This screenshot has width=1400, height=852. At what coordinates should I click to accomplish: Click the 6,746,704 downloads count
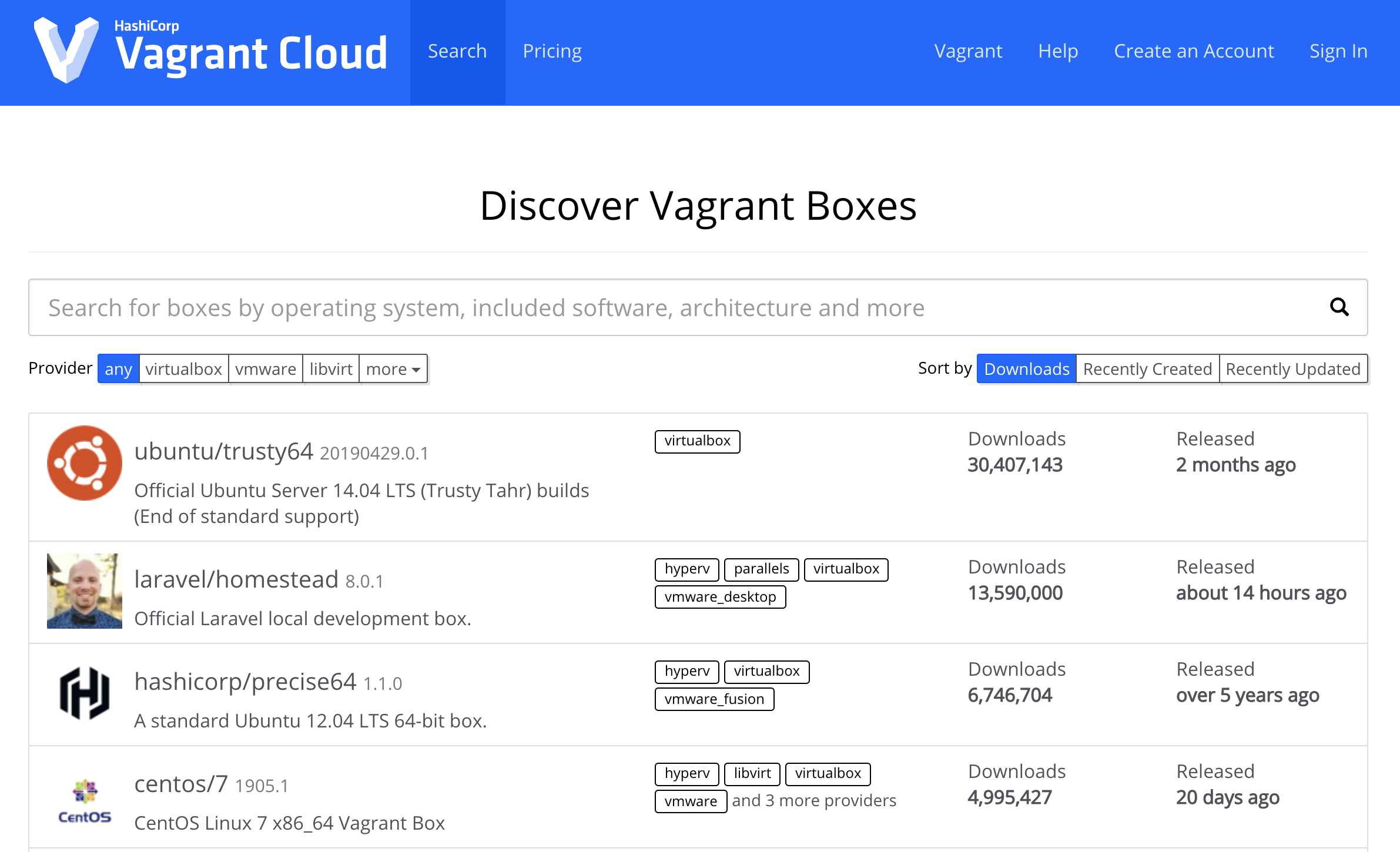point(1010,695)
